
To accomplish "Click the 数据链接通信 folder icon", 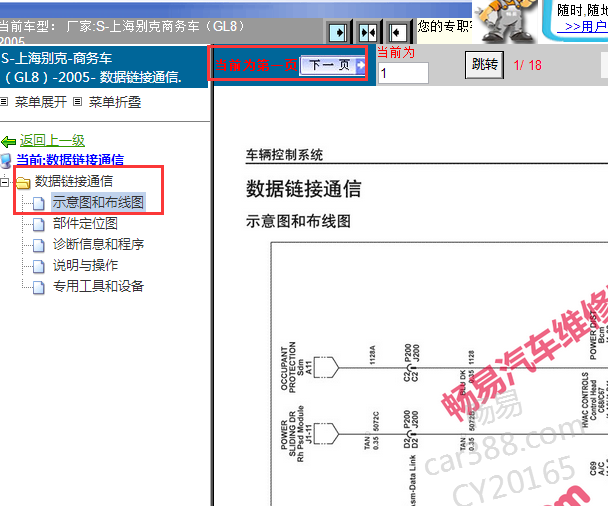I will pyautogui.click(x=23, y=182).
